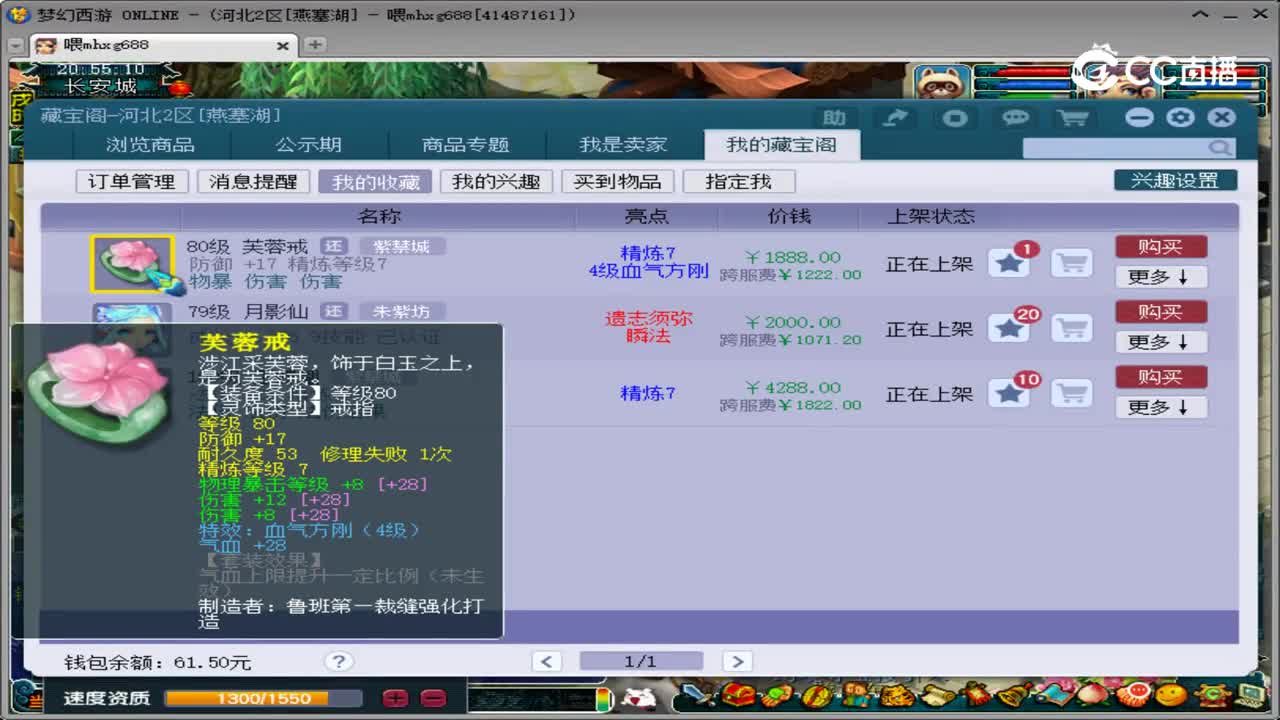Click 购买 for the ¥4288.00 row
The image size is (1280, 720).
pos(1161,377)
